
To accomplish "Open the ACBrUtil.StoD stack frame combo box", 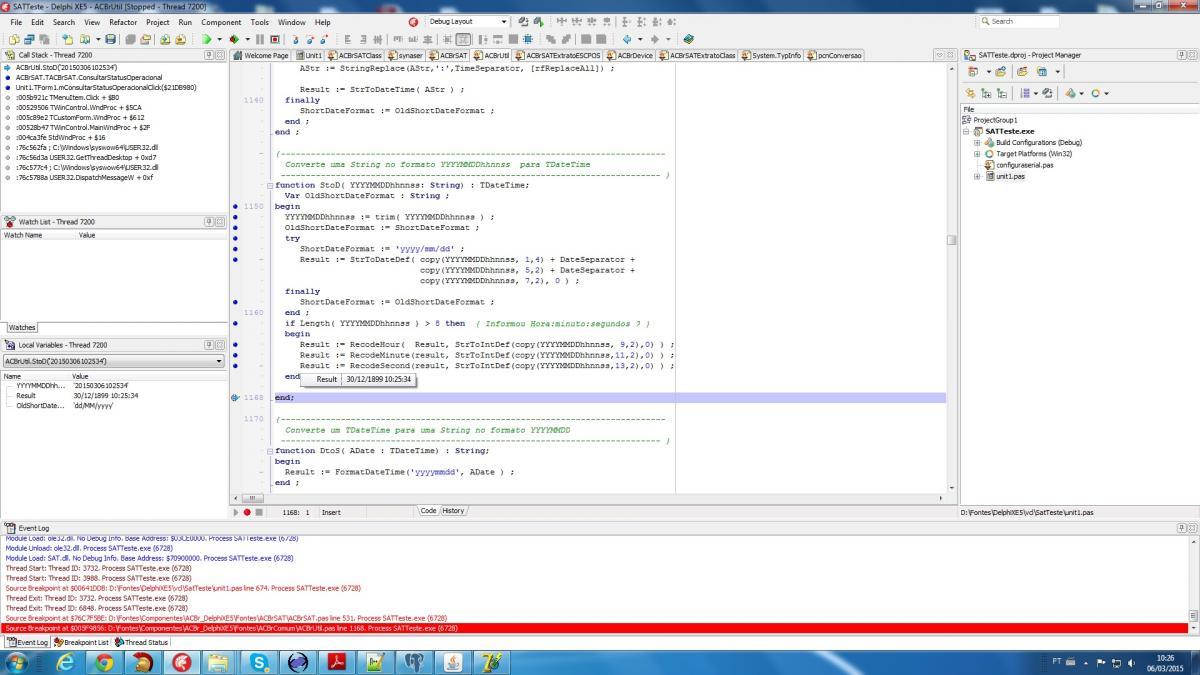I will (x=113, y=361).
